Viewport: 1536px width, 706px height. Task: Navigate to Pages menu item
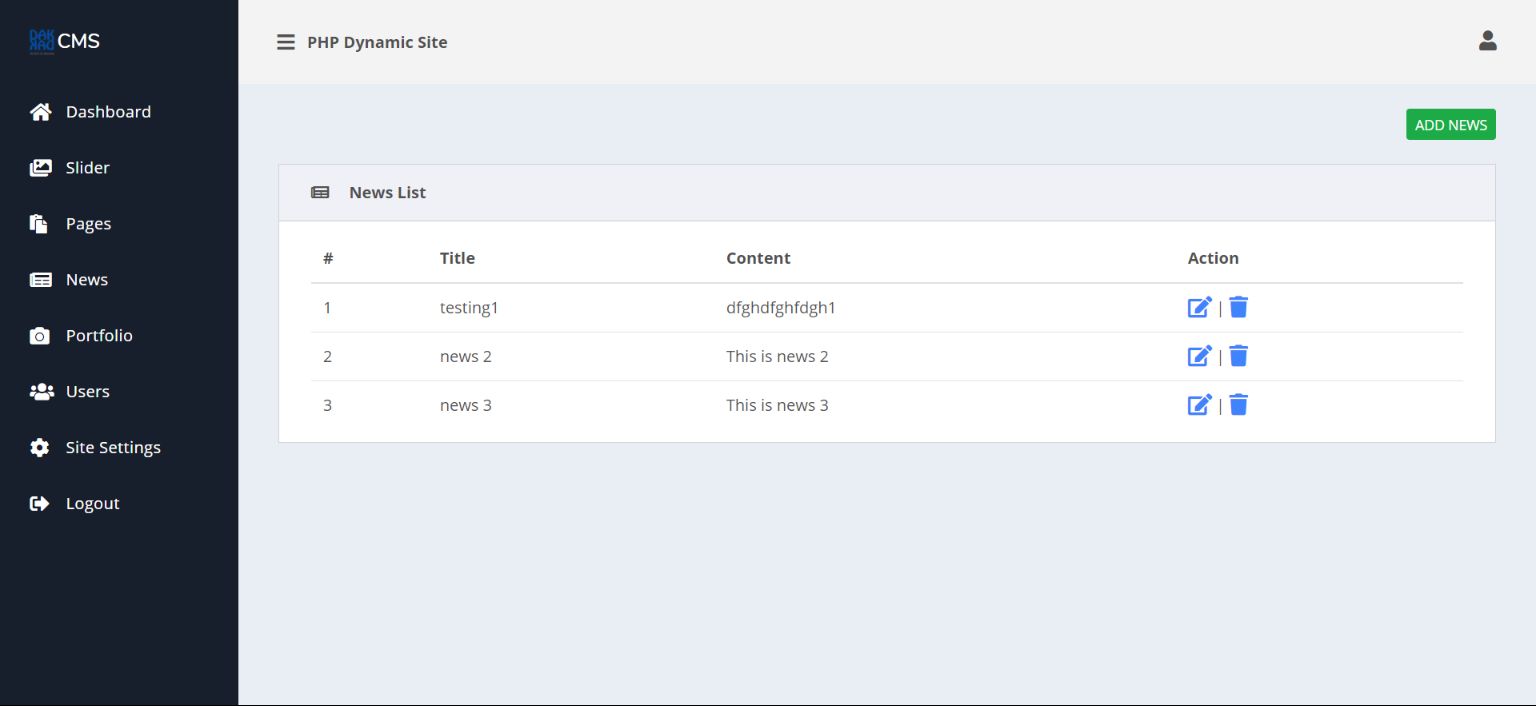click(x=88, y=224)
